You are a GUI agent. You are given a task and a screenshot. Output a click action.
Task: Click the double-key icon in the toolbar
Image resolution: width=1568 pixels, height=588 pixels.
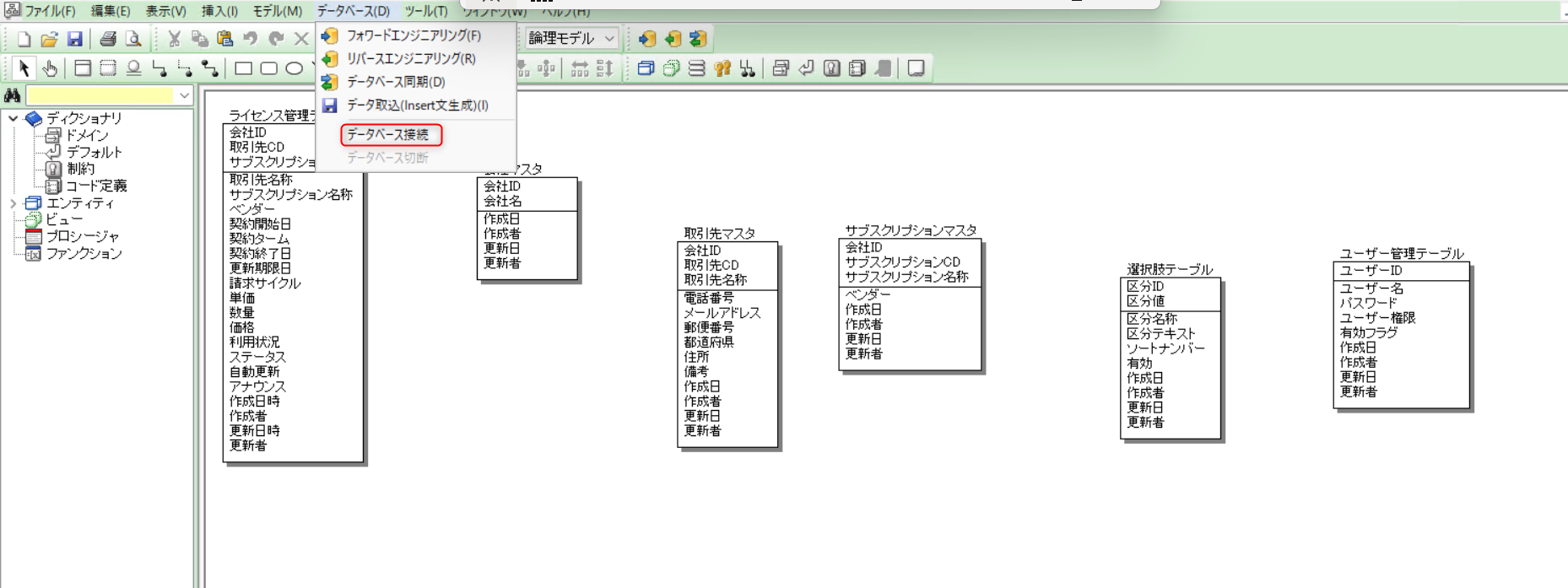click(722, 68)
